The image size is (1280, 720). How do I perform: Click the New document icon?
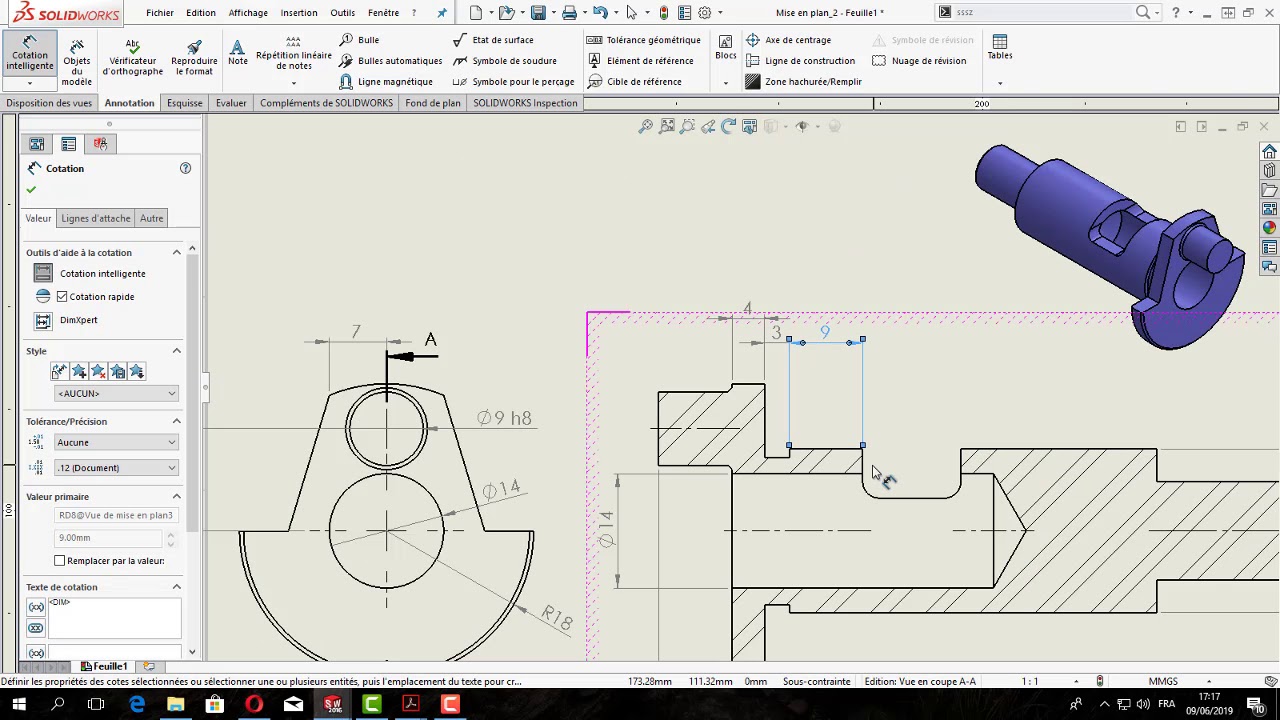[x=475, y=13]
